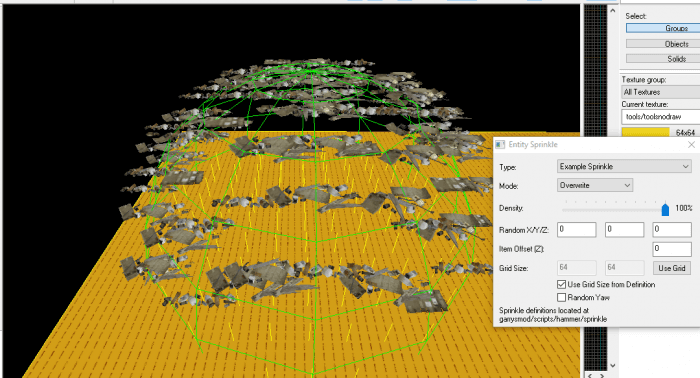Click the Random Y input field
The width and height of the screenshot is (700, 378).
click(624, 229)
